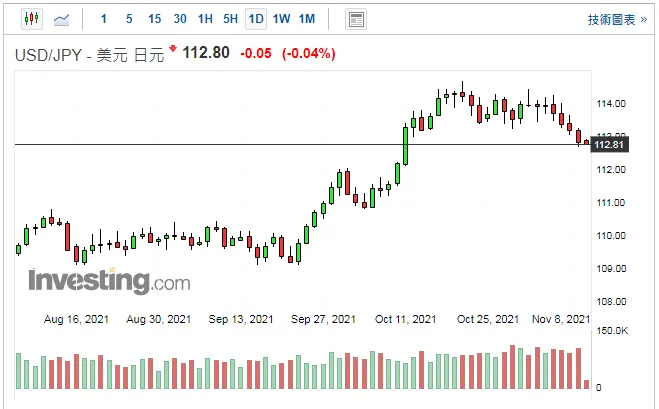Click the 109.00 price axis label
This screenshot has width=659, height=409.
[611, 269]
